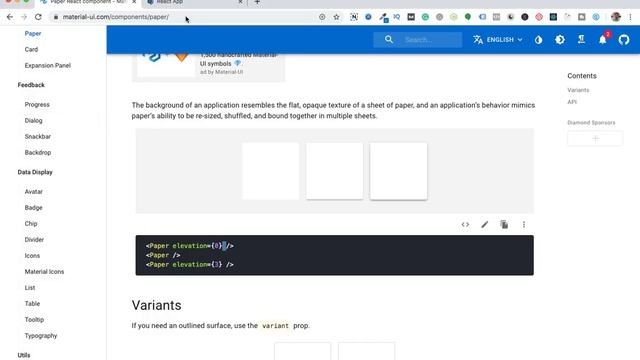Click the browser forward arrow
This screenshot has height=360, width=640.
pos(24,17)
